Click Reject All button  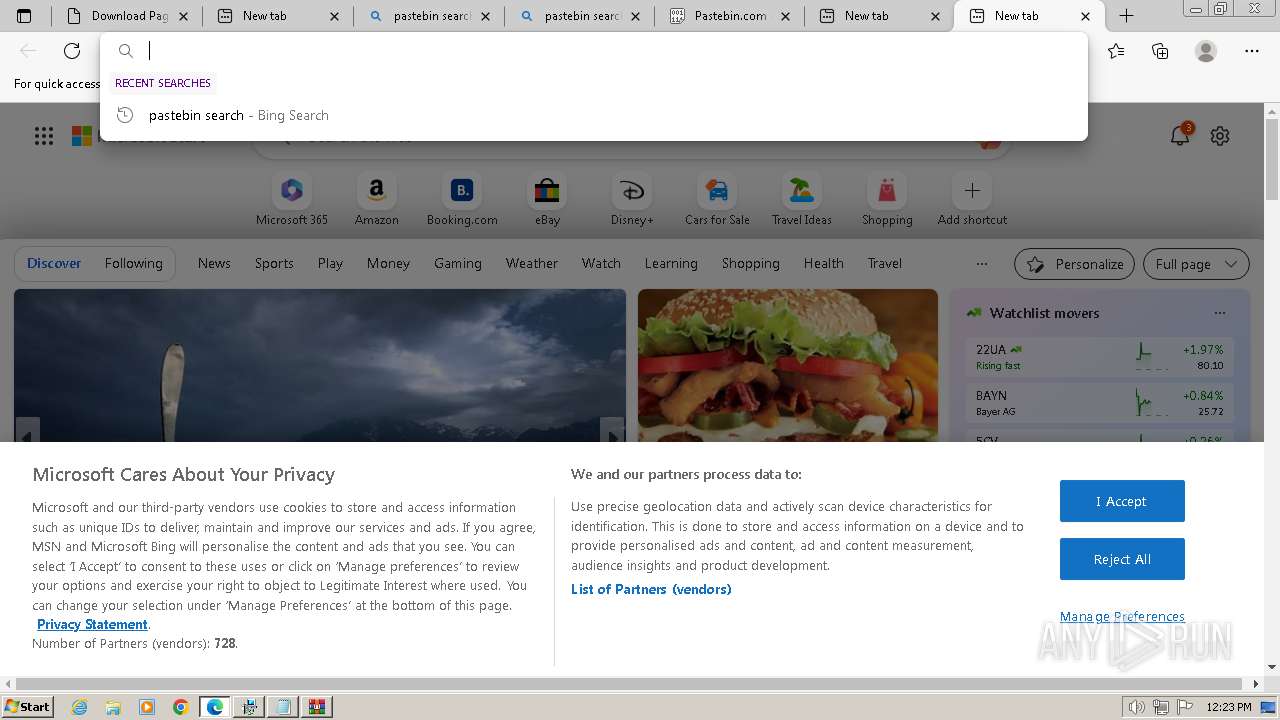1122,559
